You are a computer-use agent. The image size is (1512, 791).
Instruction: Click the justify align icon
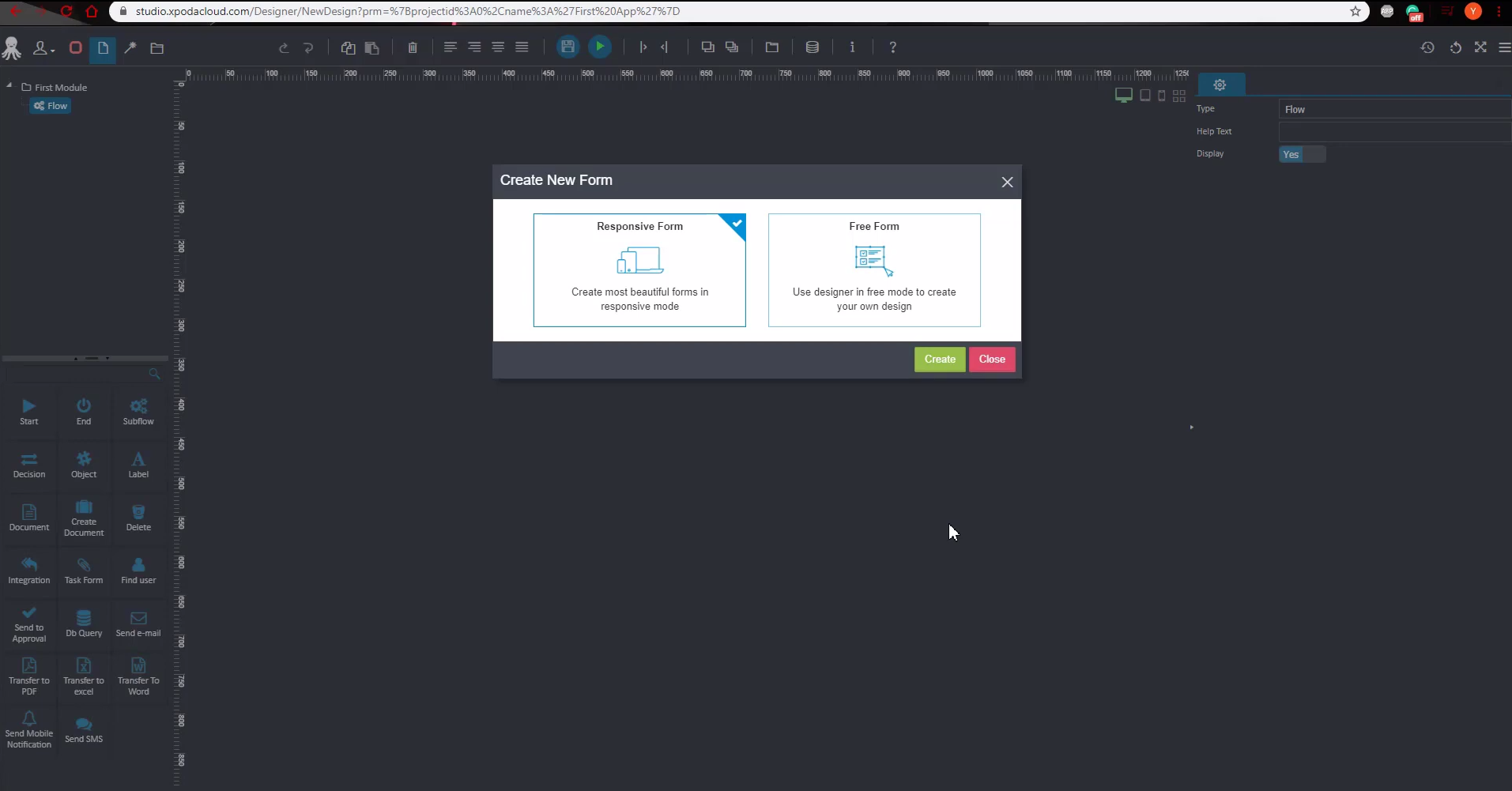(522, 47)
